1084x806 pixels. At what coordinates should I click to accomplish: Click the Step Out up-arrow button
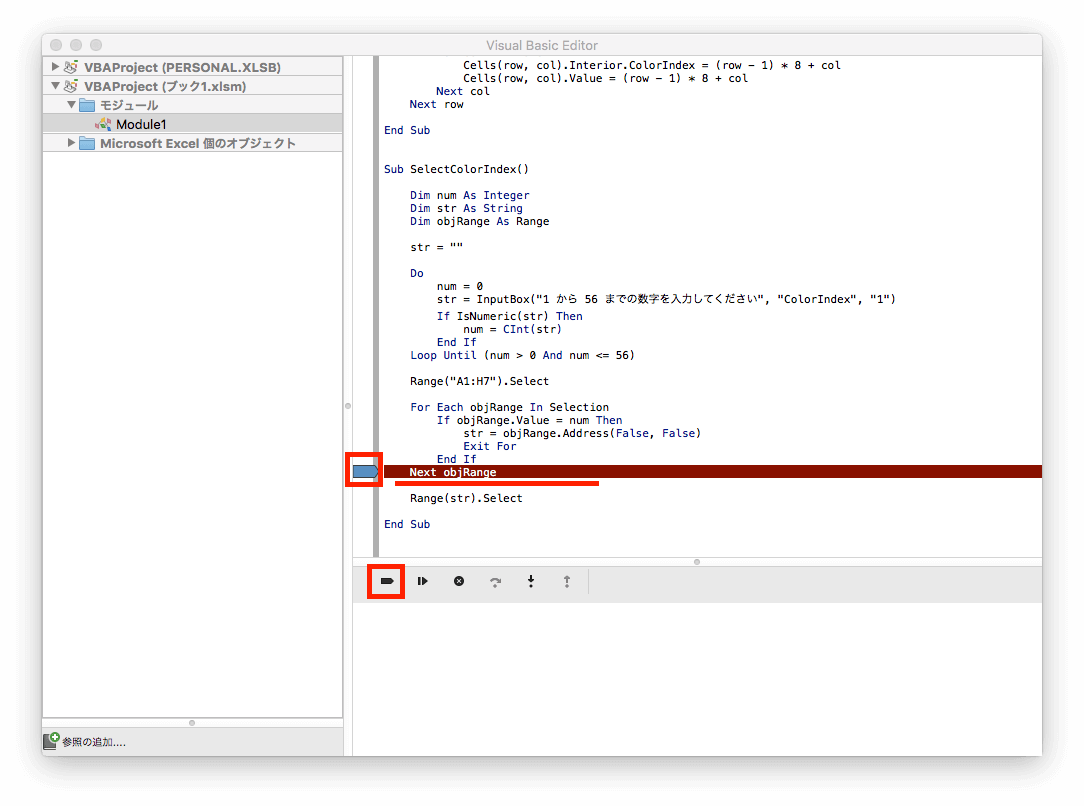[567, 581]
